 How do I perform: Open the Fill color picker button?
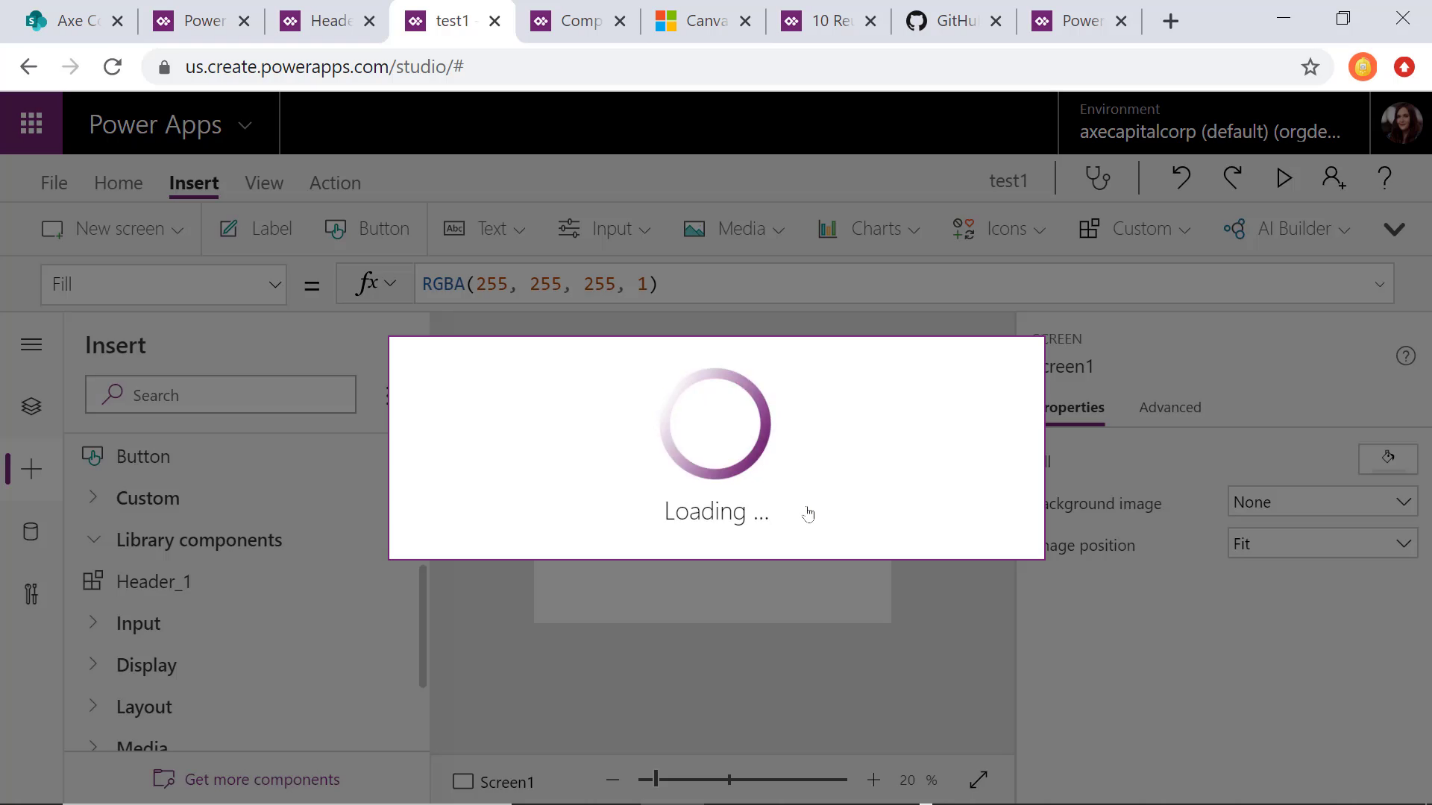click(x=1388, y=458)
